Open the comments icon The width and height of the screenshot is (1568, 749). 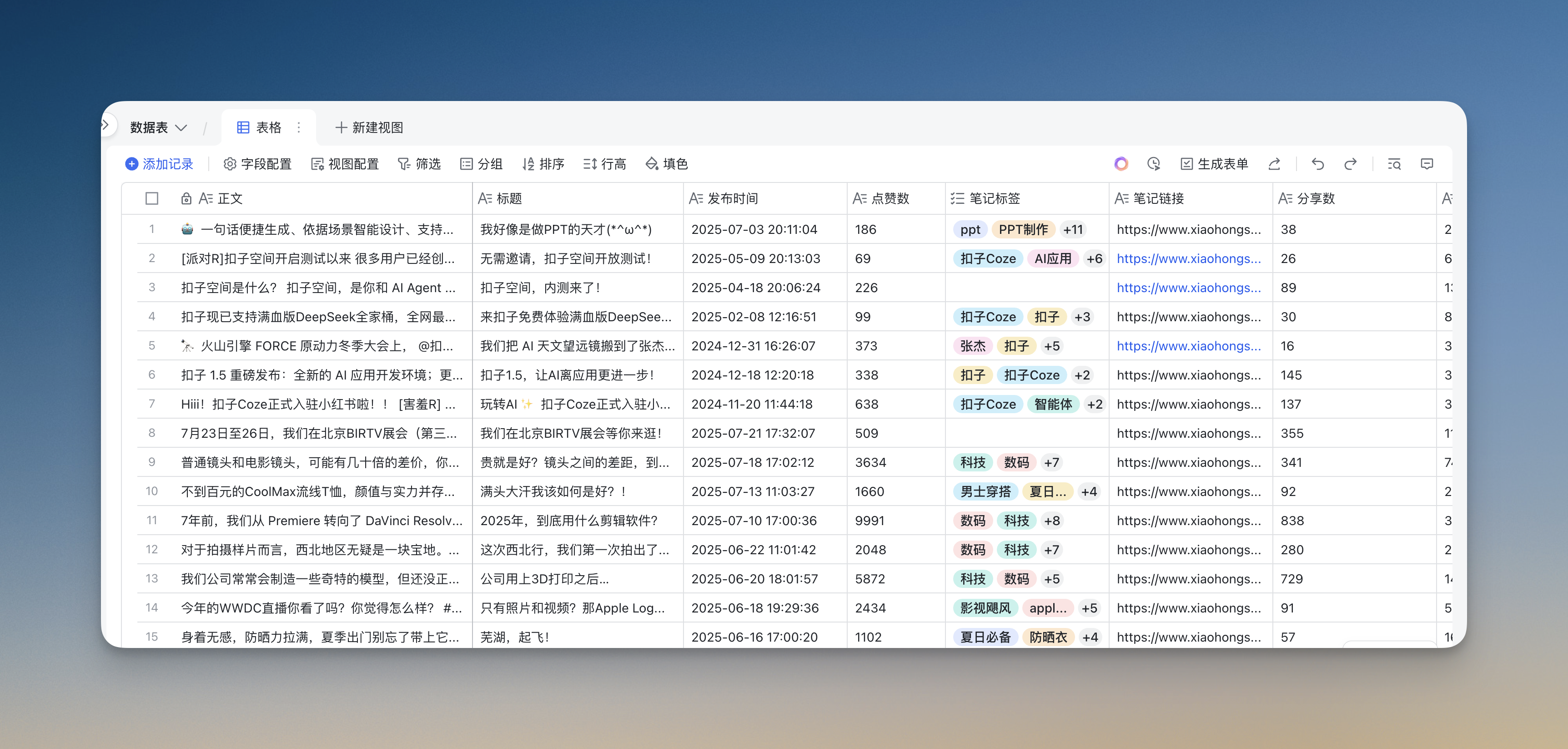click(x=1427, y=164)
